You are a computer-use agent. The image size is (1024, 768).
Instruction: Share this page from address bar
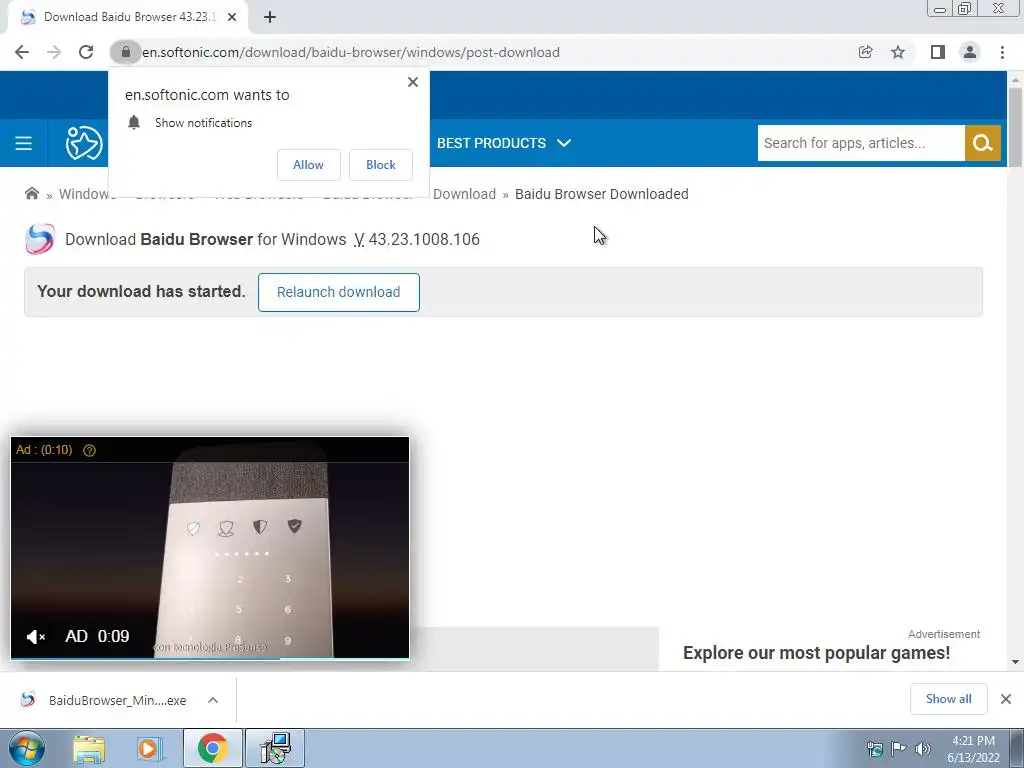click(865, 52)
